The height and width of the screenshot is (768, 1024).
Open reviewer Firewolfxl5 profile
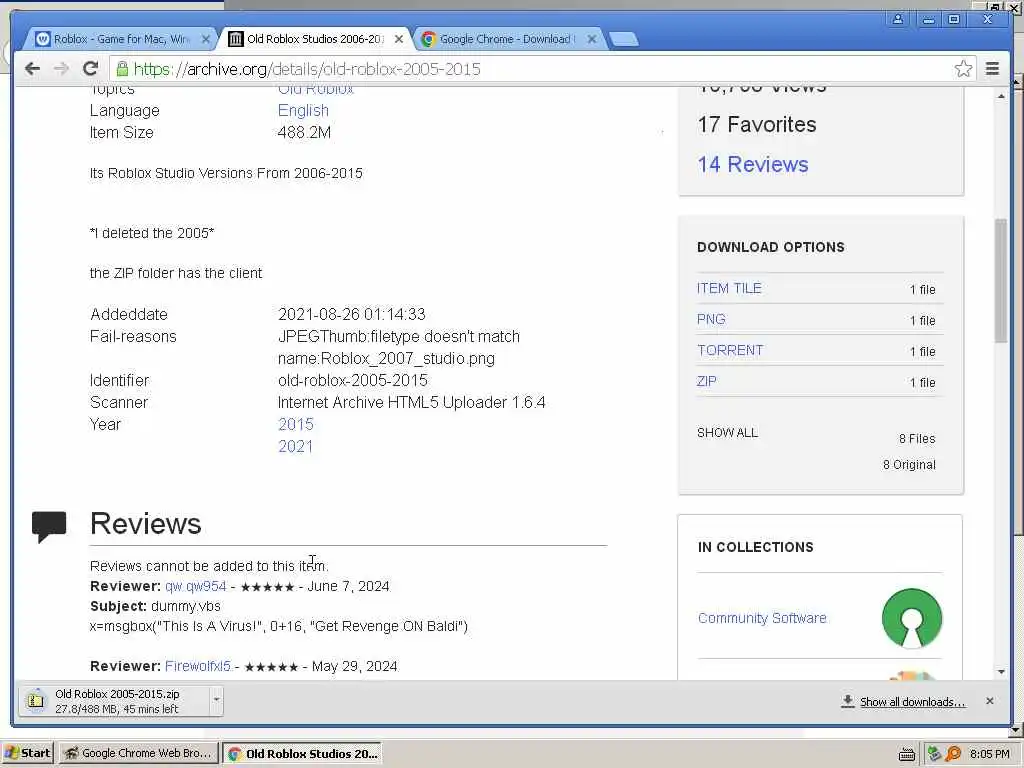[198, 666]
